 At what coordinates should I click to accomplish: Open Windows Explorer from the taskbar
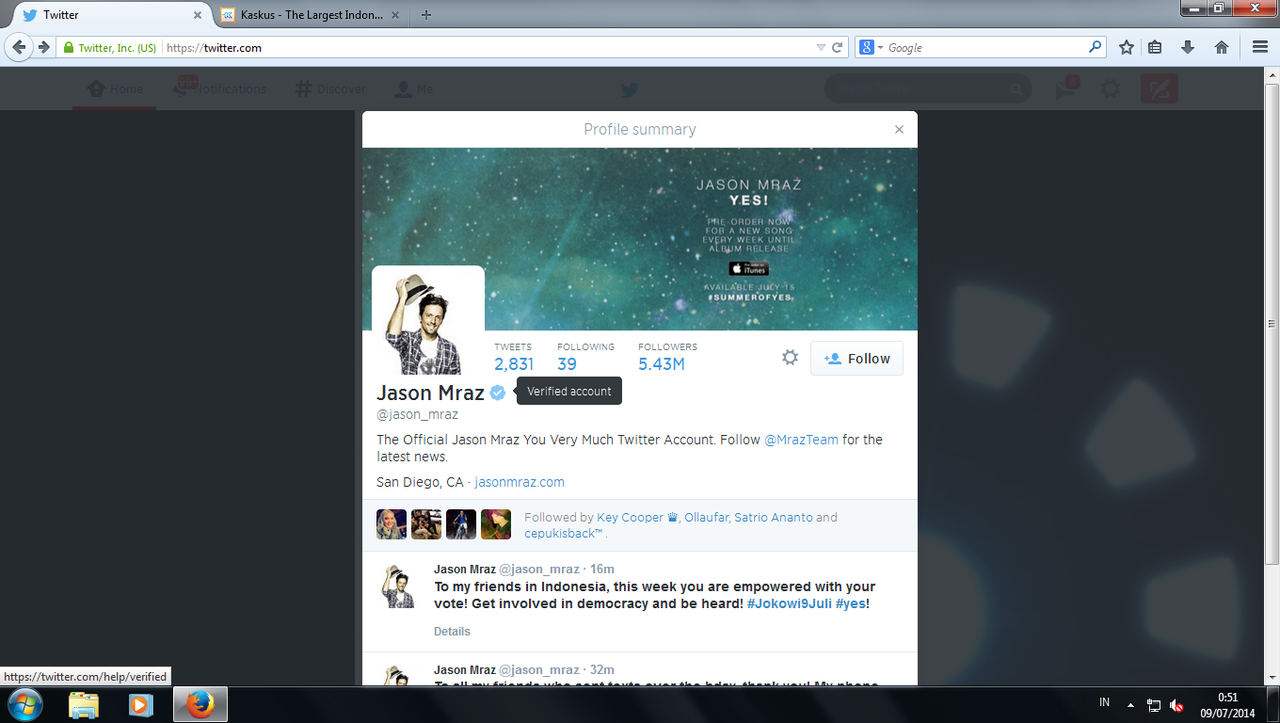84,705
